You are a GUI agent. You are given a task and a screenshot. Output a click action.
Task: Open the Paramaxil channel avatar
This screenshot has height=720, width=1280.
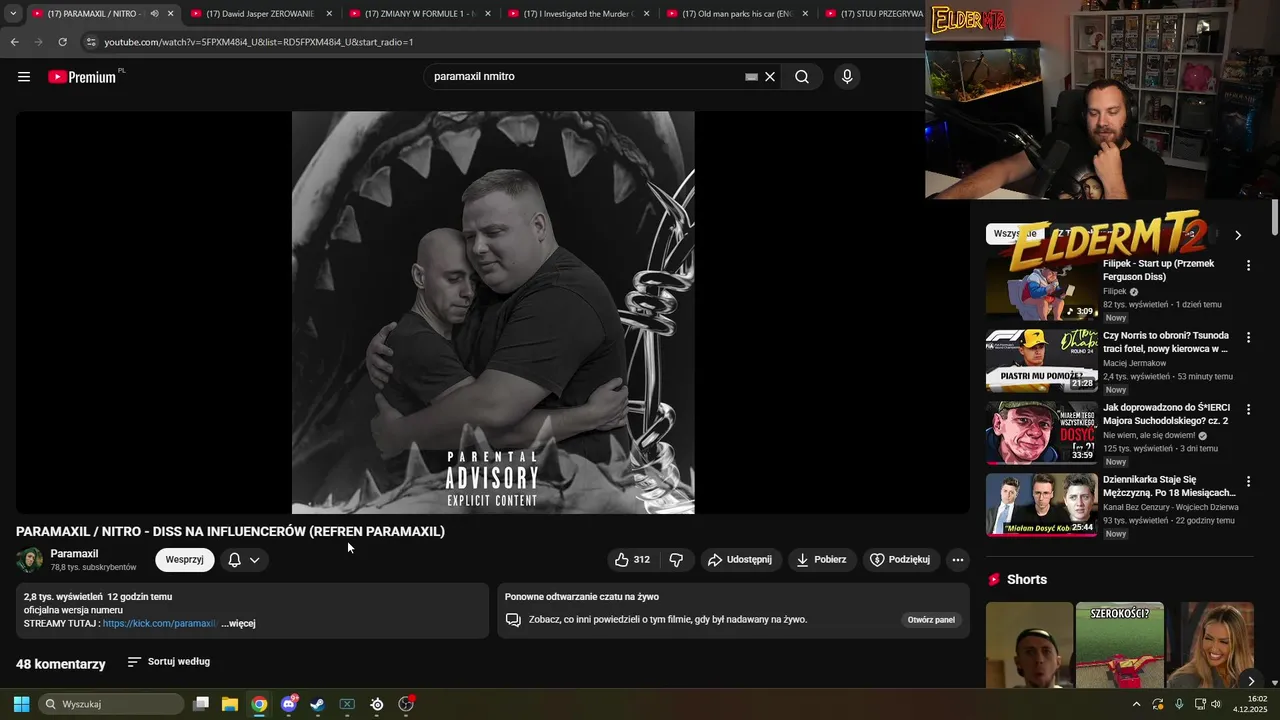click(x=30, y=560)
